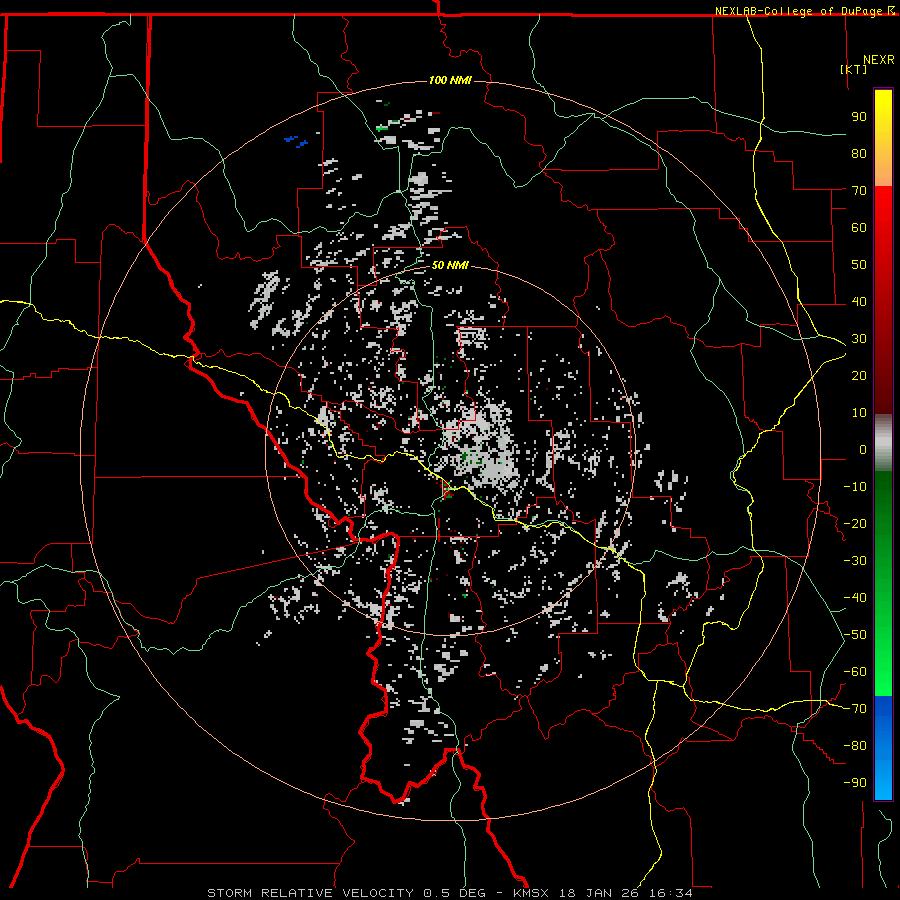Screen dimensions: 900x900
Task: Click the 18 JAN 26 date text
Action: click(x=599, y=893)
